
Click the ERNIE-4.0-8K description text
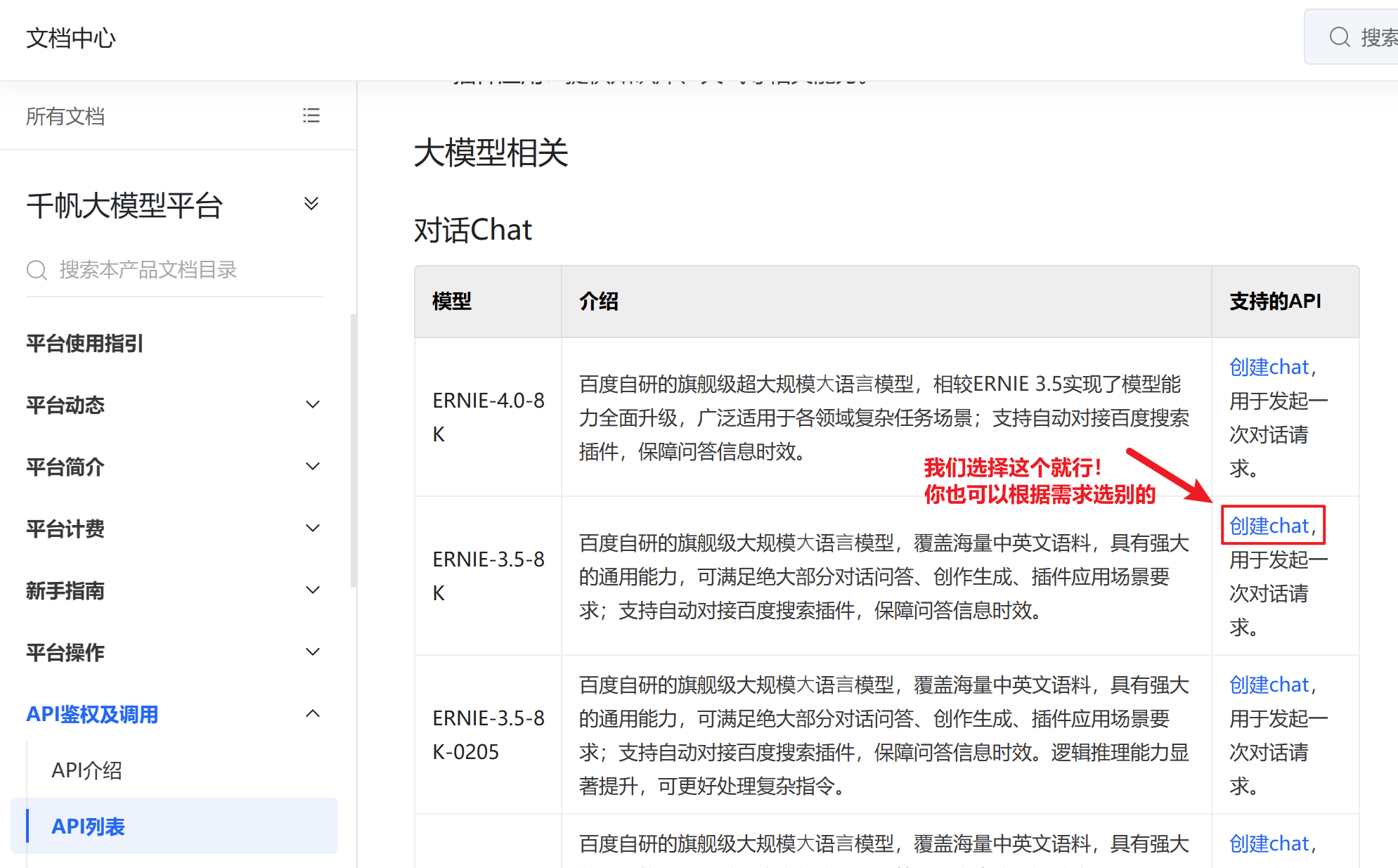pos(884,418)
